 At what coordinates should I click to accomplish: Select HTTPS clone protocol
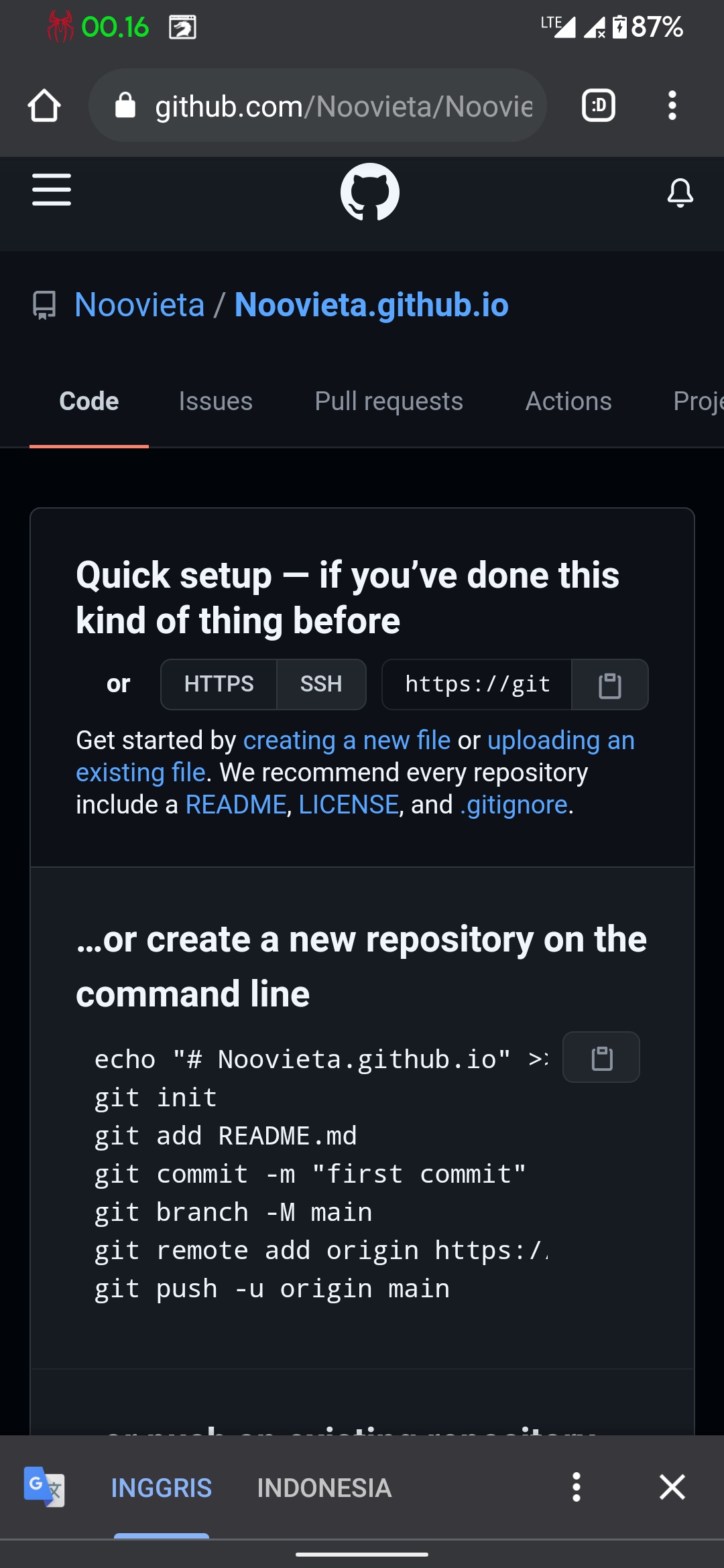tap(219, 684)
